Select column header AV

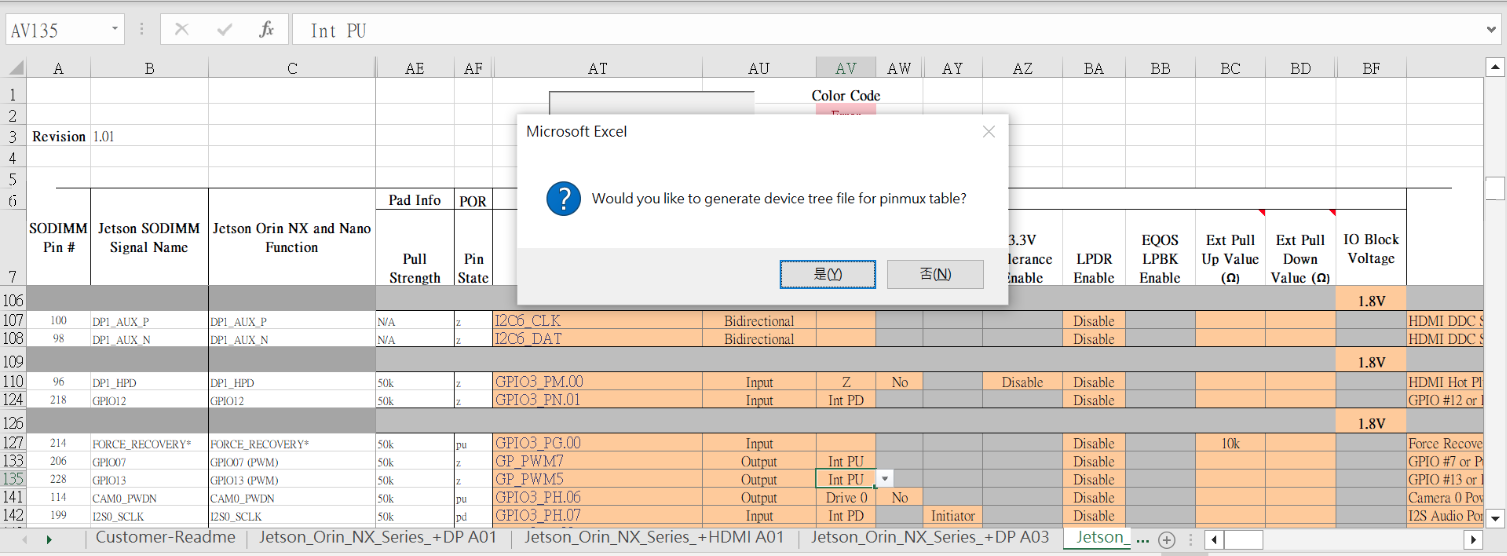click(x=846, y=68)
